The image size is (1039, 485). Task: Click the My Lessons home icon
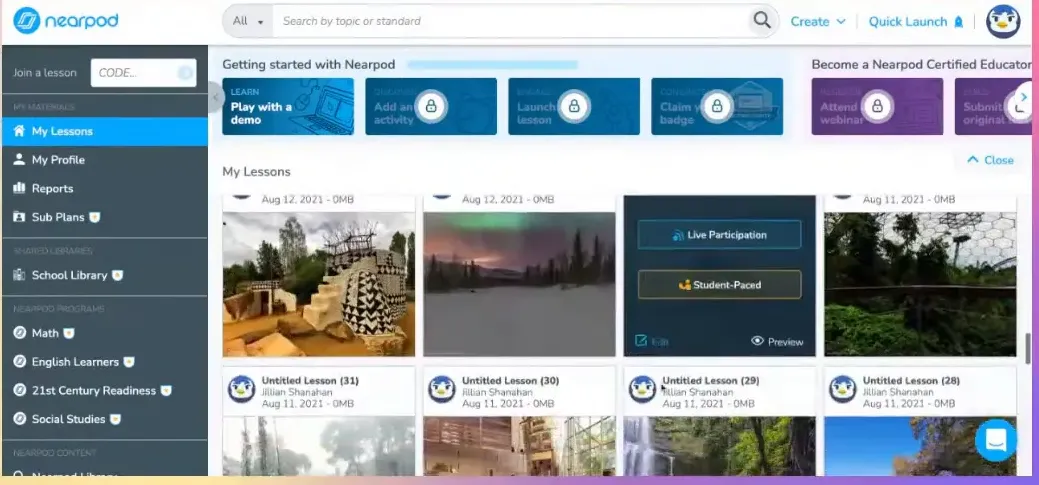[19, 131]
